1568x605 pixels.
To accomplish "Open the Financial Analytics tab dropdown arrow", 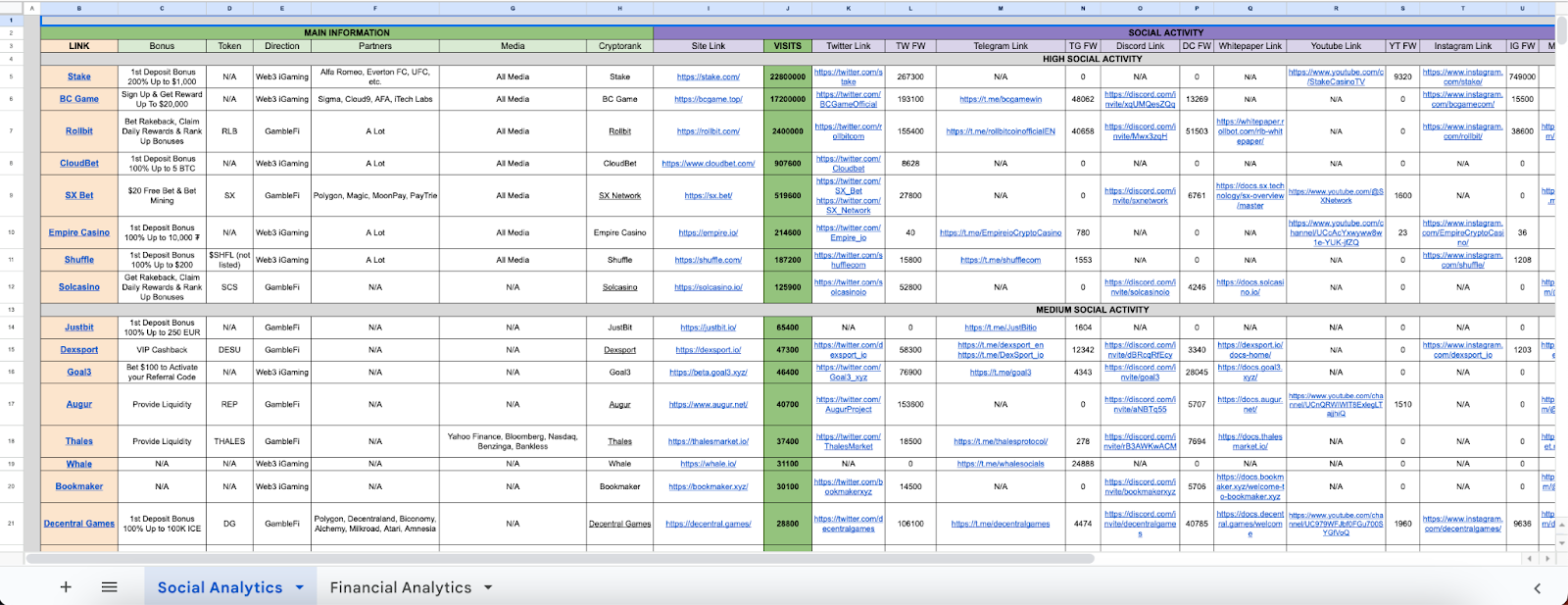I will pos(488,587).
